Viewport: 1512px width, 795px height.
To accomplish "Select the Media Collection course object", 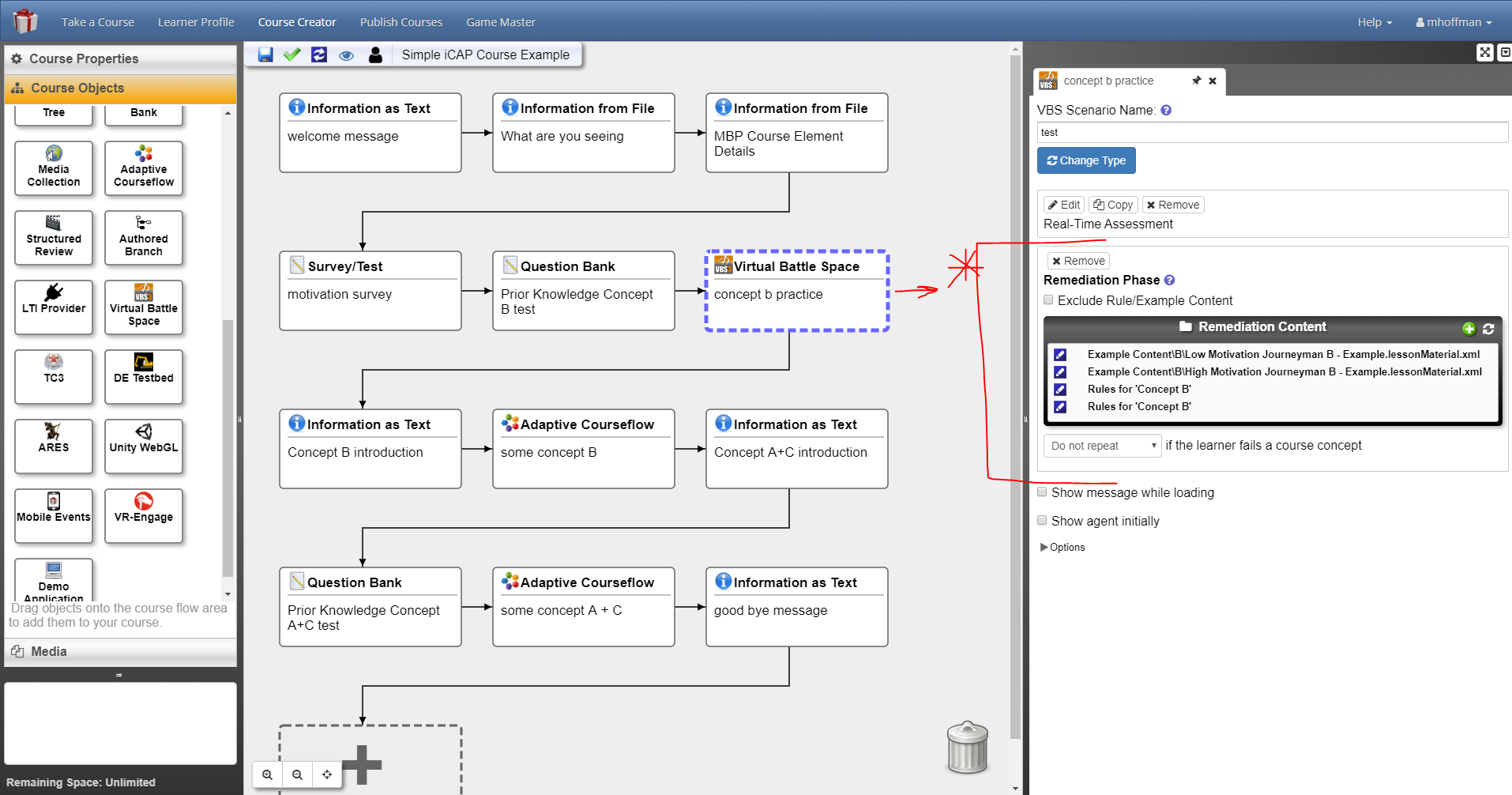I will [x=54, y=168].
